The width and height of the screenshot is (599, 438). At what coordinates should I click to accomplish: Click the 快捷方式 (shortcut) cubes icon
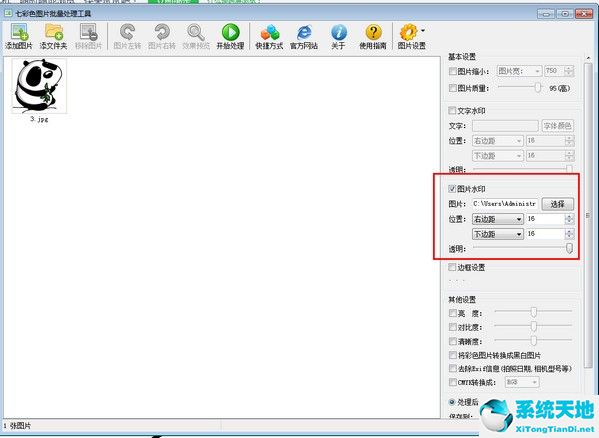[269, 32]
